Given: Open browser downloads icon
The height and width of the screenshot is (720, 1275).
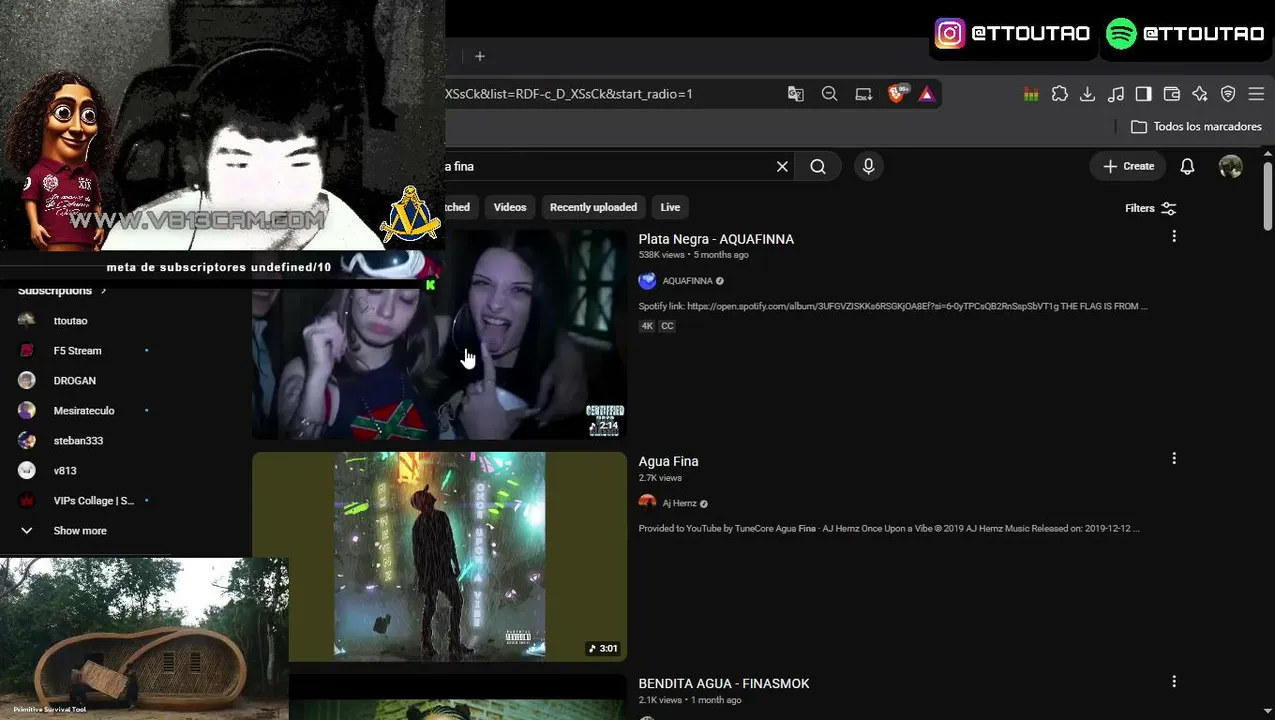Looking at the screenshot, I should click(x=1088, y=94).
